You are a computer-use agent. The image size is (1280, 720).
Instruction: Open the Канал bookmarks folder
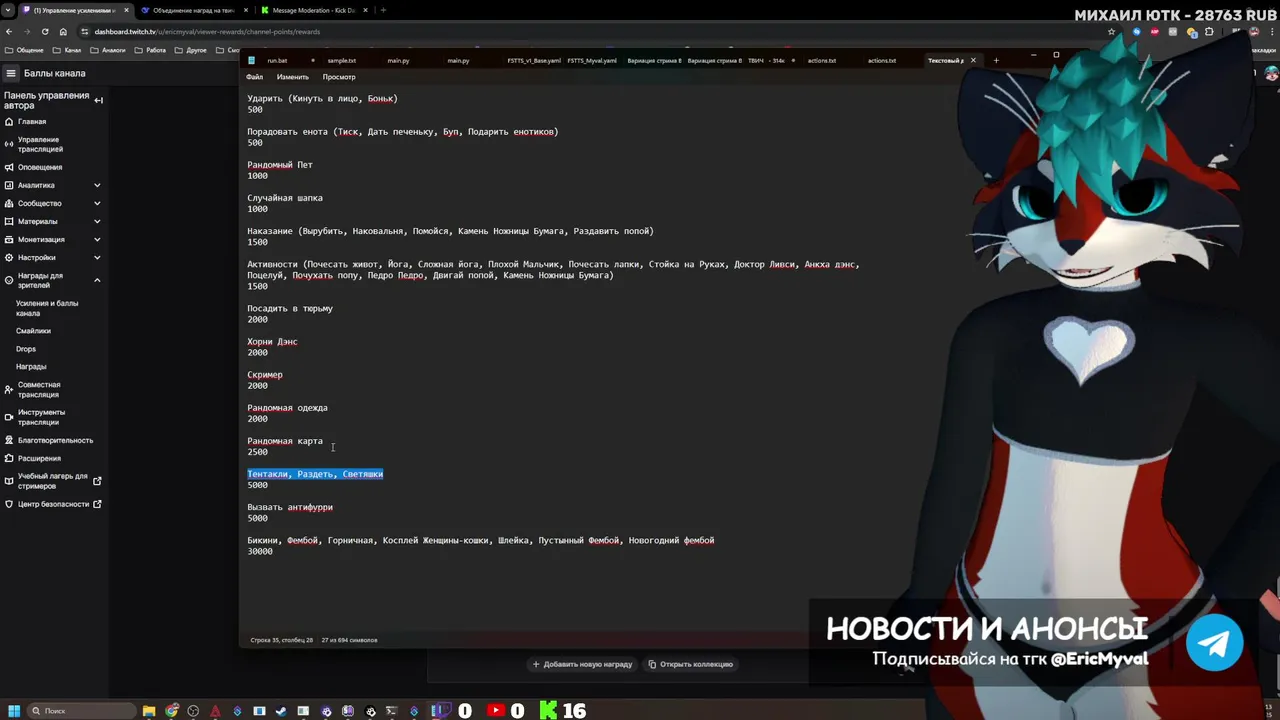(x=68, y=50)
